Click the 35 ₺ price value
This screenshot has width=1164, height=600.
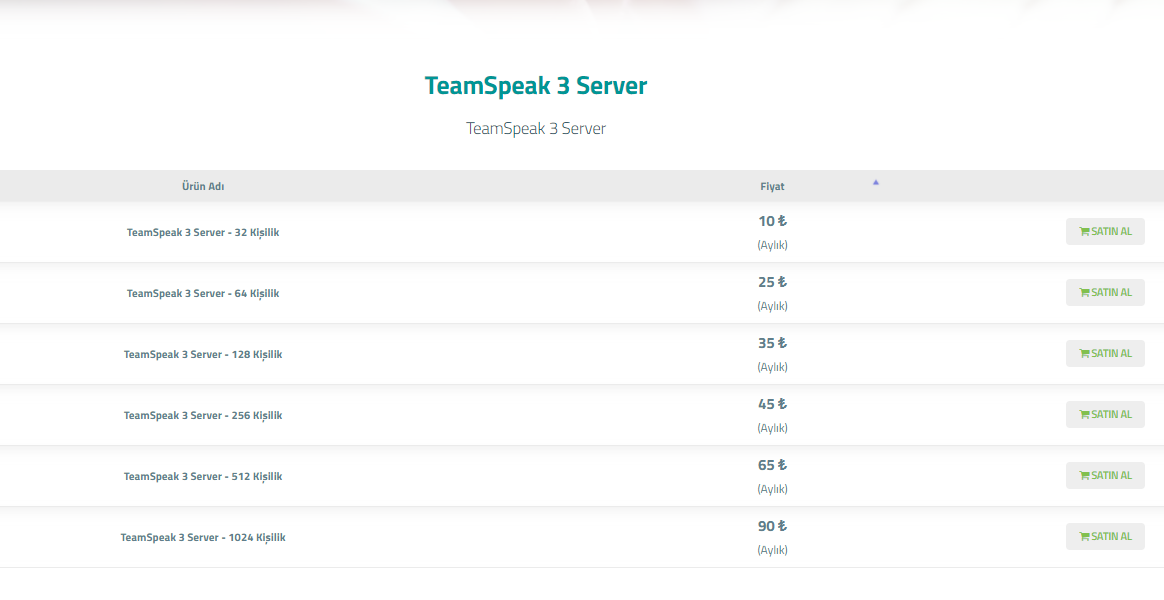[772, 343]
